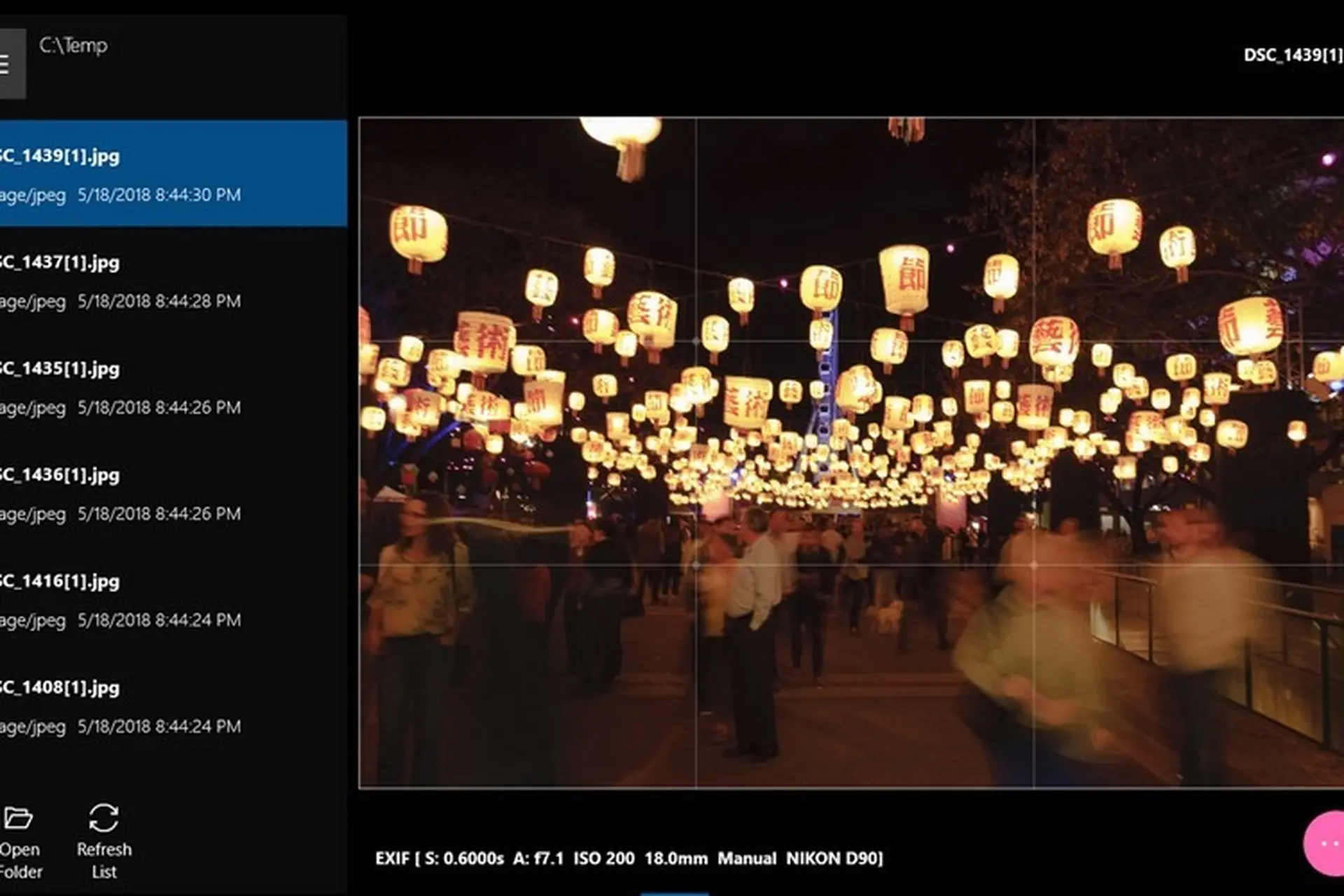Click the highlighted DSC_1439[1].jpg entry
1344x896 pixels.
point(105,175)
